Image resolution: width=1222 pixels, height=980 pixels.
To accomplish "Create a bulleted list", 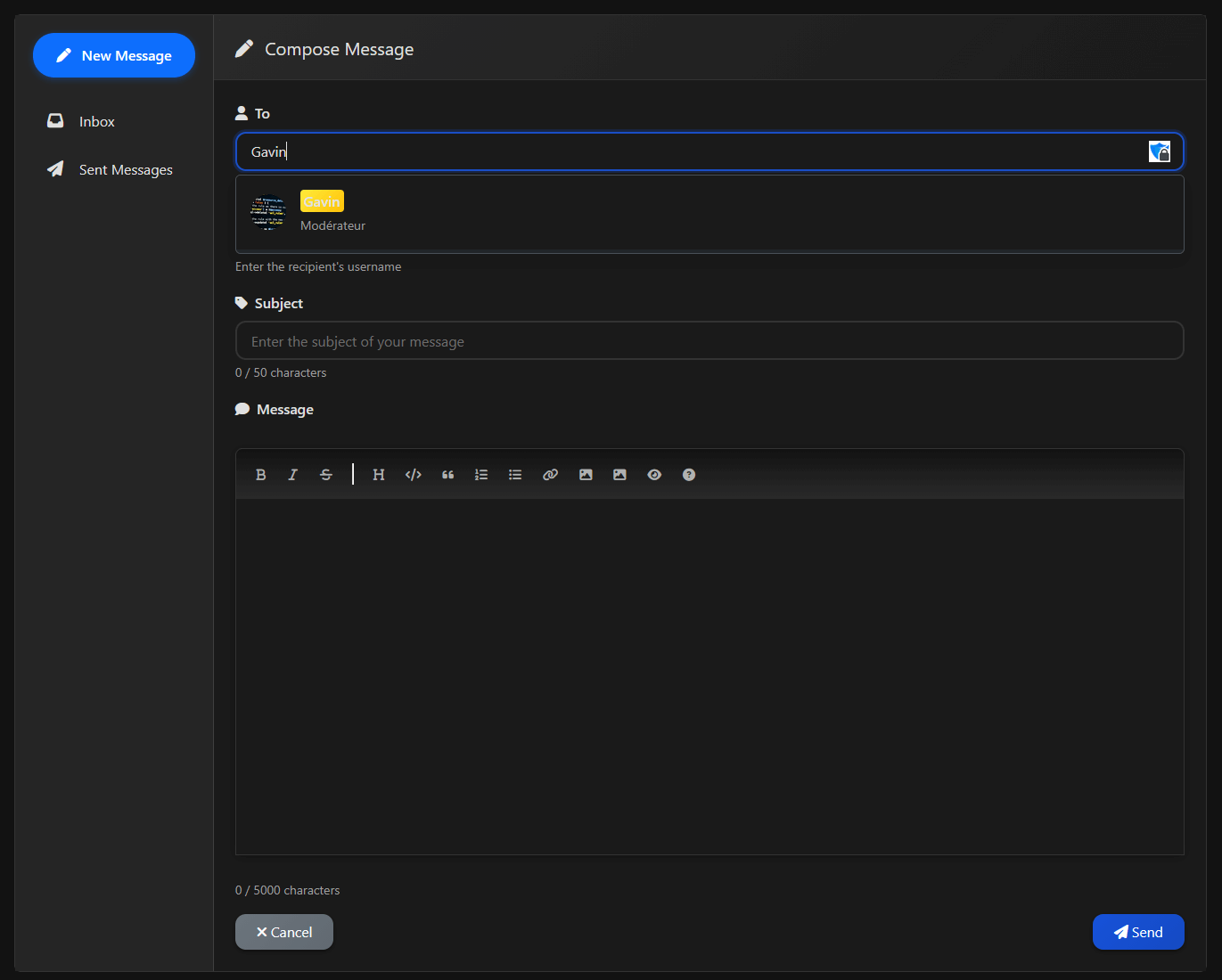I will pos(515,475).
